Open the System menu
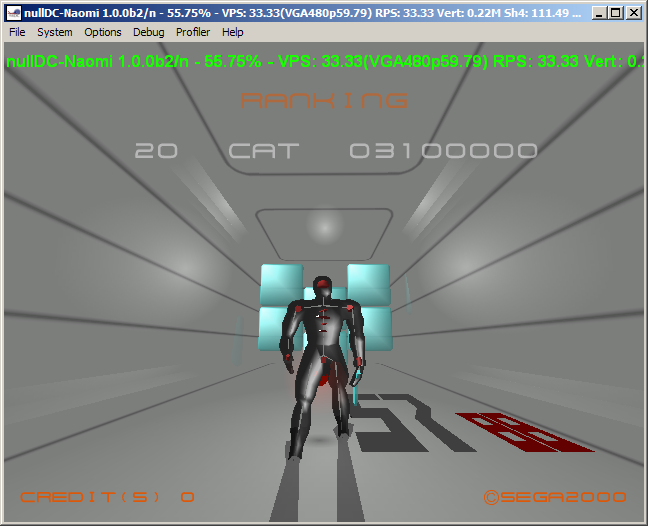 55,32
